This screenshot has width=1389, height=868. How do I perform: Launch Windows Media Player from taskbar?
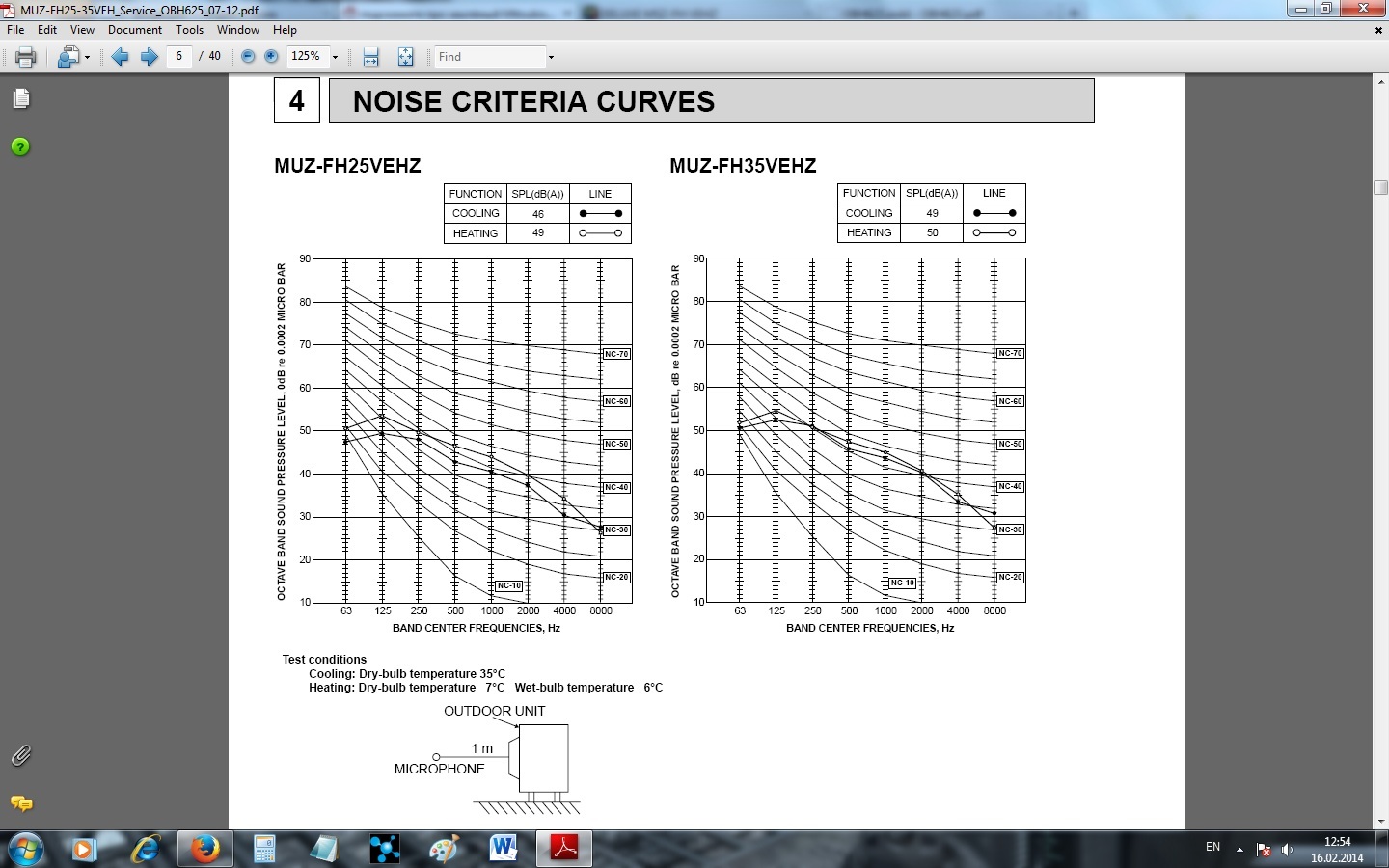pyautogui.click(x=84, y=850)
